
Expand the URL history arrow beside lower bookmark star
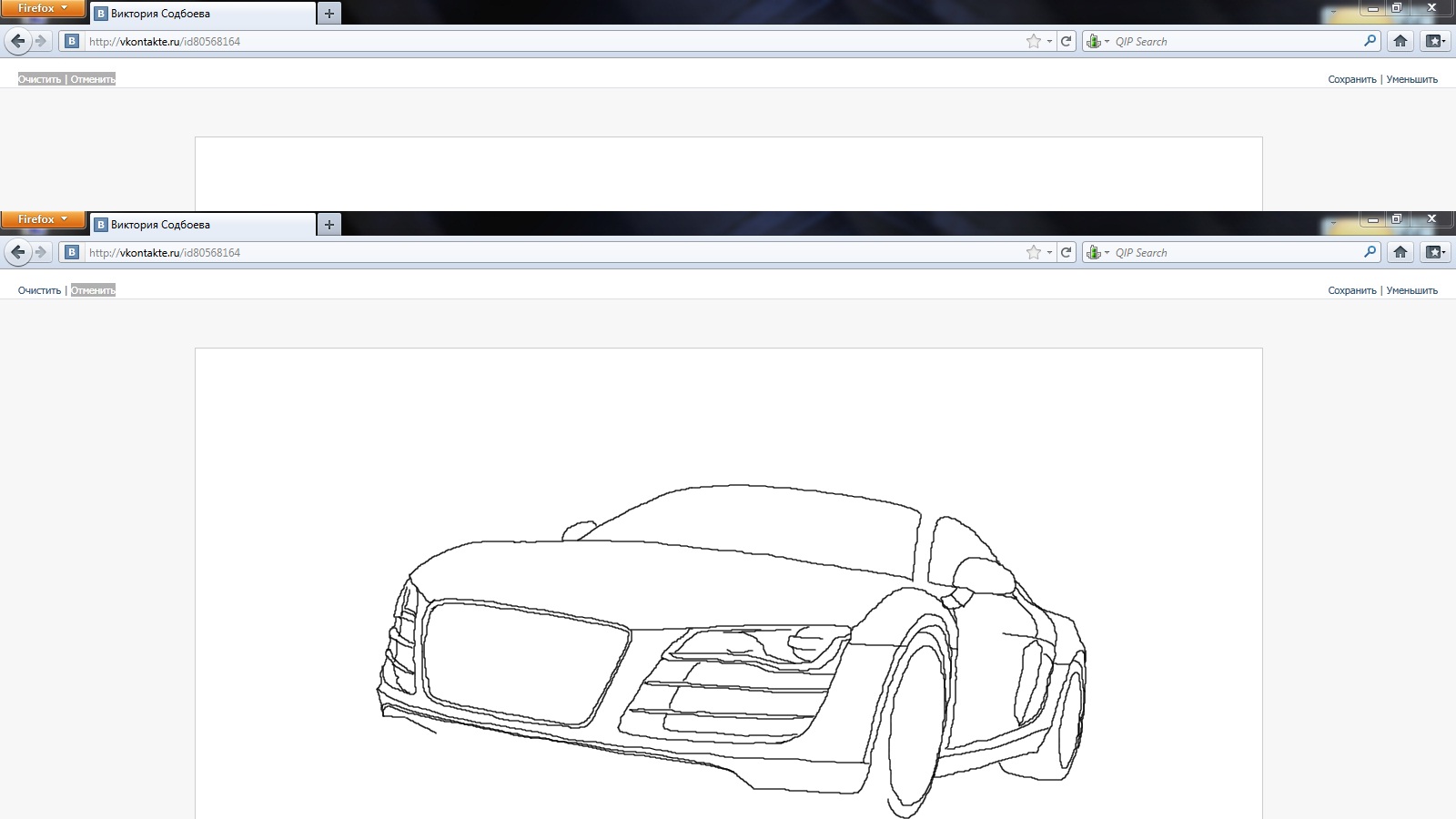tap(1049, 252)
